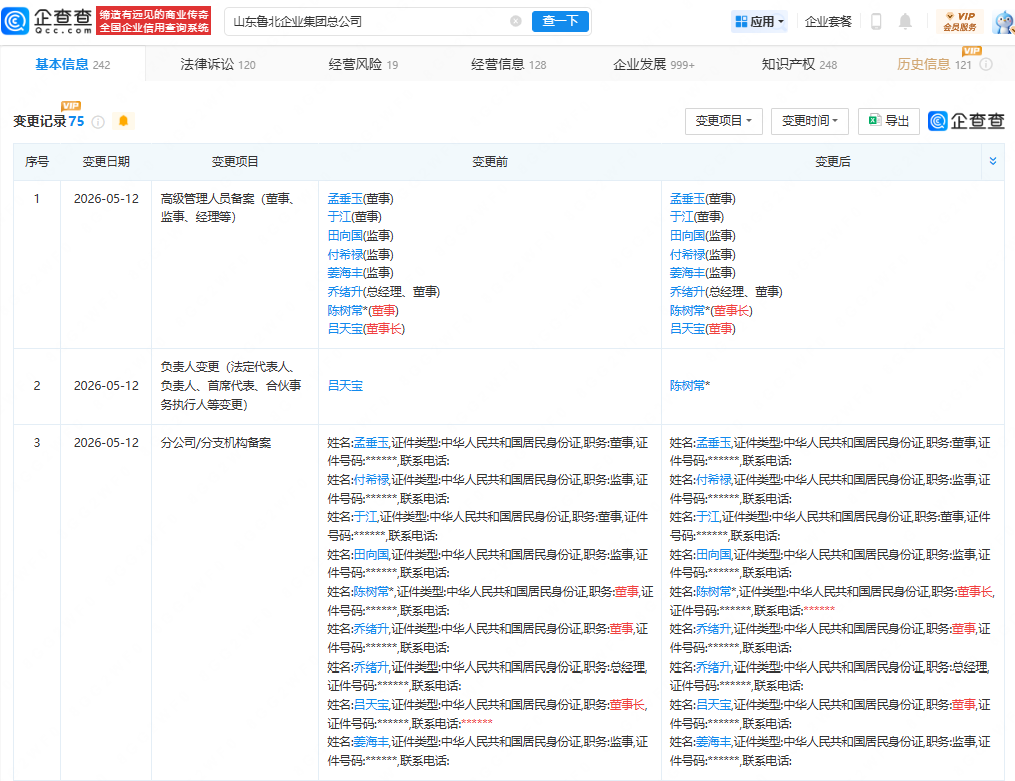Click the Qcc.com logo icon
The image size is (1015, 781).
[15, 21]
